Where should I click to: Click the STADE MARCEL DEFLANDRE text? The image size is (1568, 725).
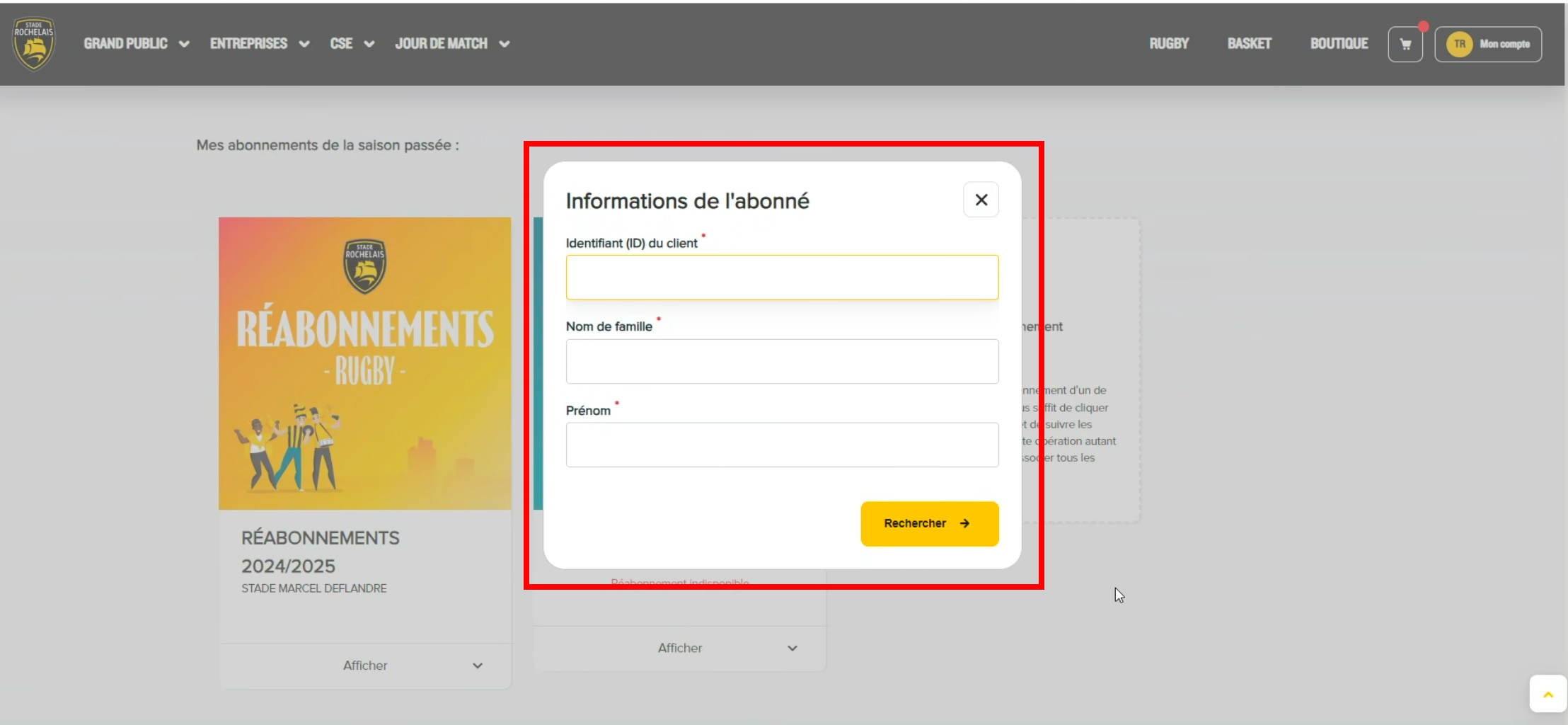tap(314, 588)
